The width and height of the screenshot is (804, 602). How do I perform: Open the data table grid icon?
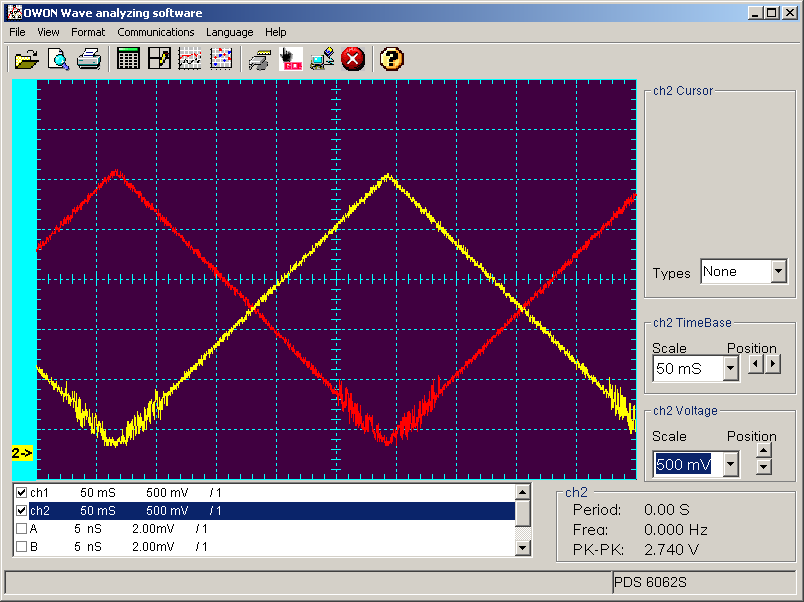[128, 59]
